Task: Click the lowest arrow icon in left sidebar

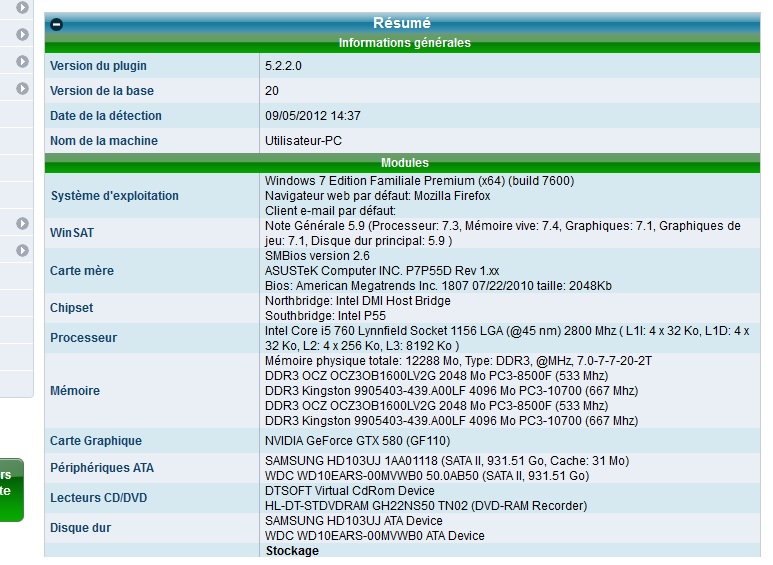Action: coord(22,251)
